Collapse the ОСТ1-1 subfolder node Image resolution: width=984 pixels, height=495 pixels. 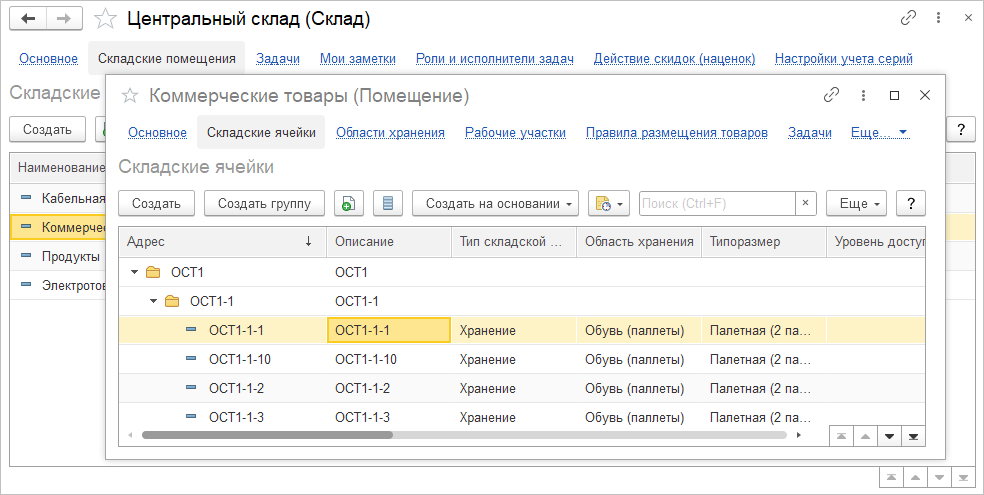pos(154,301)
